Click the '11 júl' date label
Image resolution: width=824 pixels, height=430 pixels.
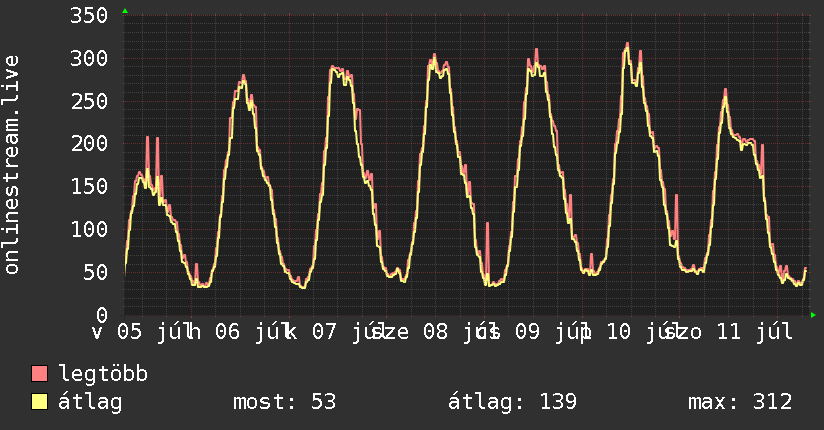[x=754, y=332]
